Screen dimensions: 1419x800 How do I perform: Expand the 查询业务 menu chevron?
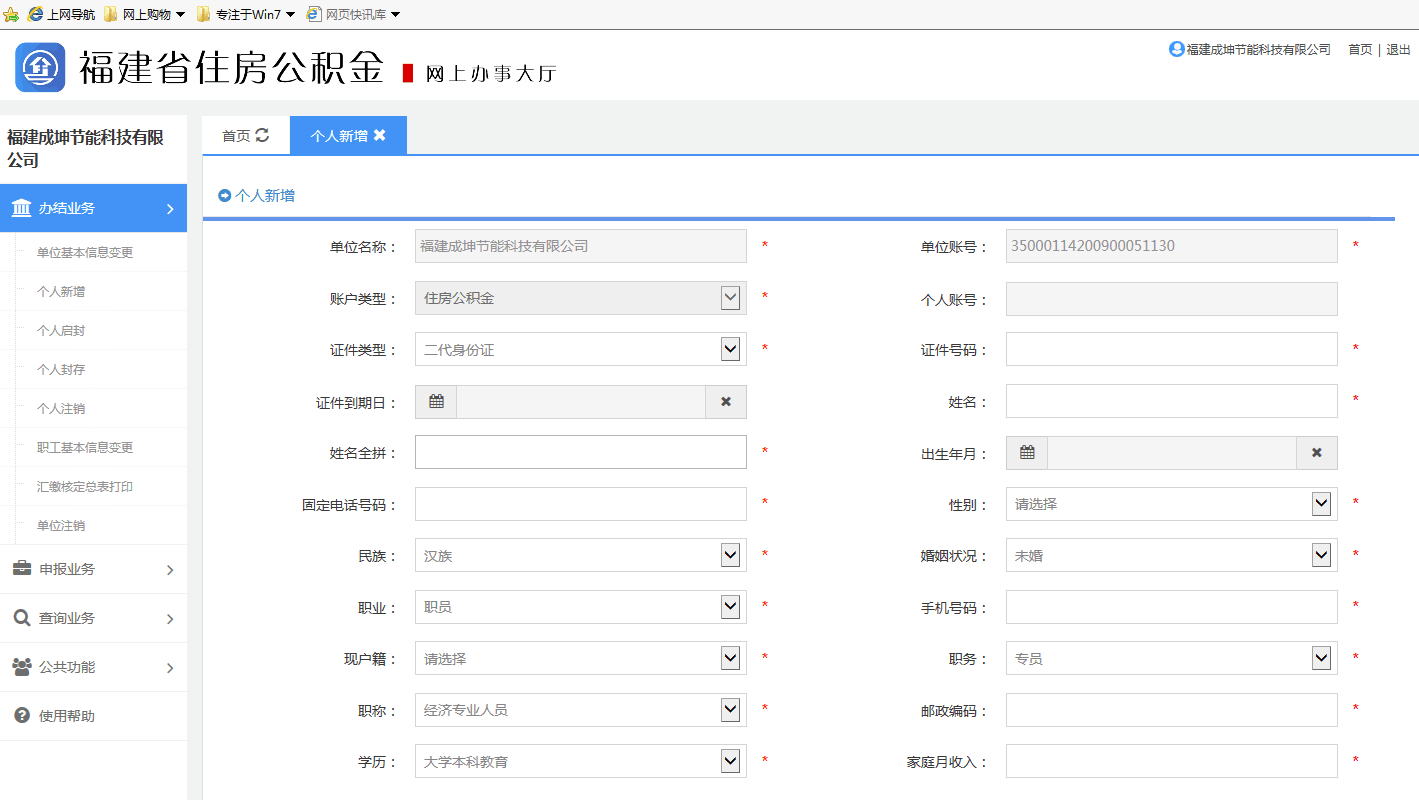[x=170, y=619]
